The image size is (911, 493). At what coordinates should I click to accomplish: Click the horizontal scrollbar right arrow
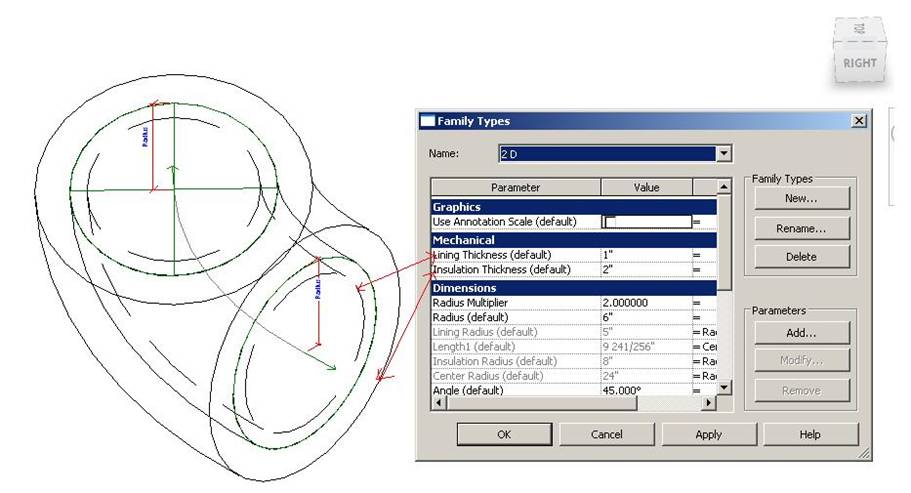point(710,402)
